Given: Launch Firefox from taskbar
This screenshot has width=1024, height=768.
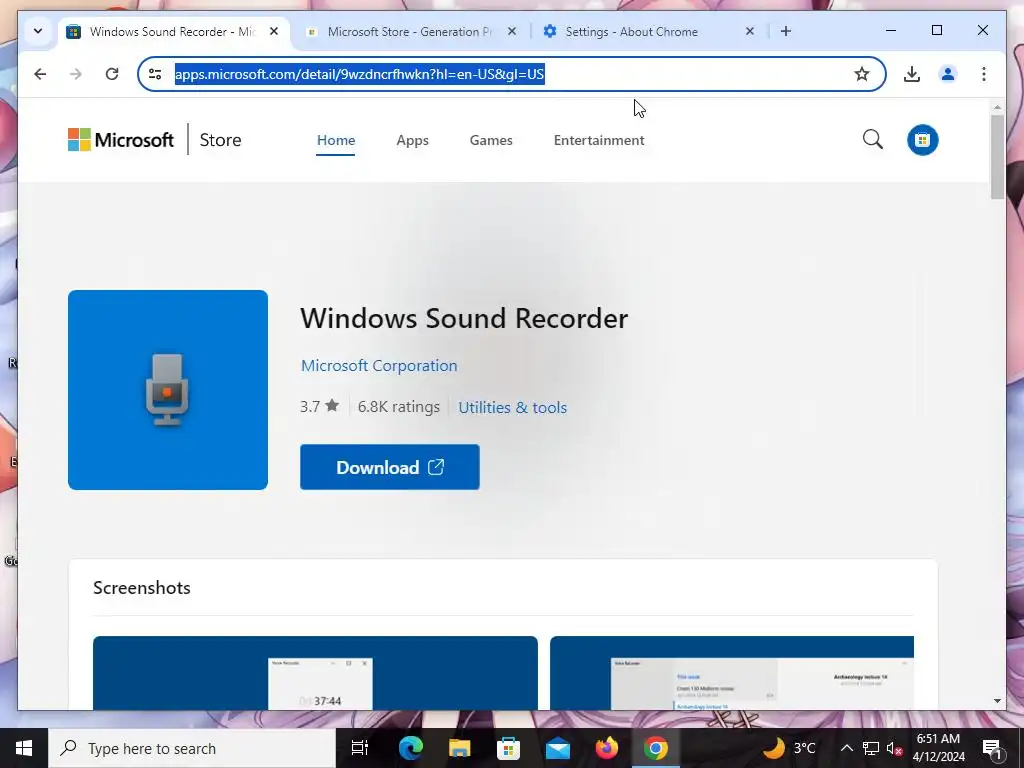Looking at the screenshot, I should click(607, 748).
